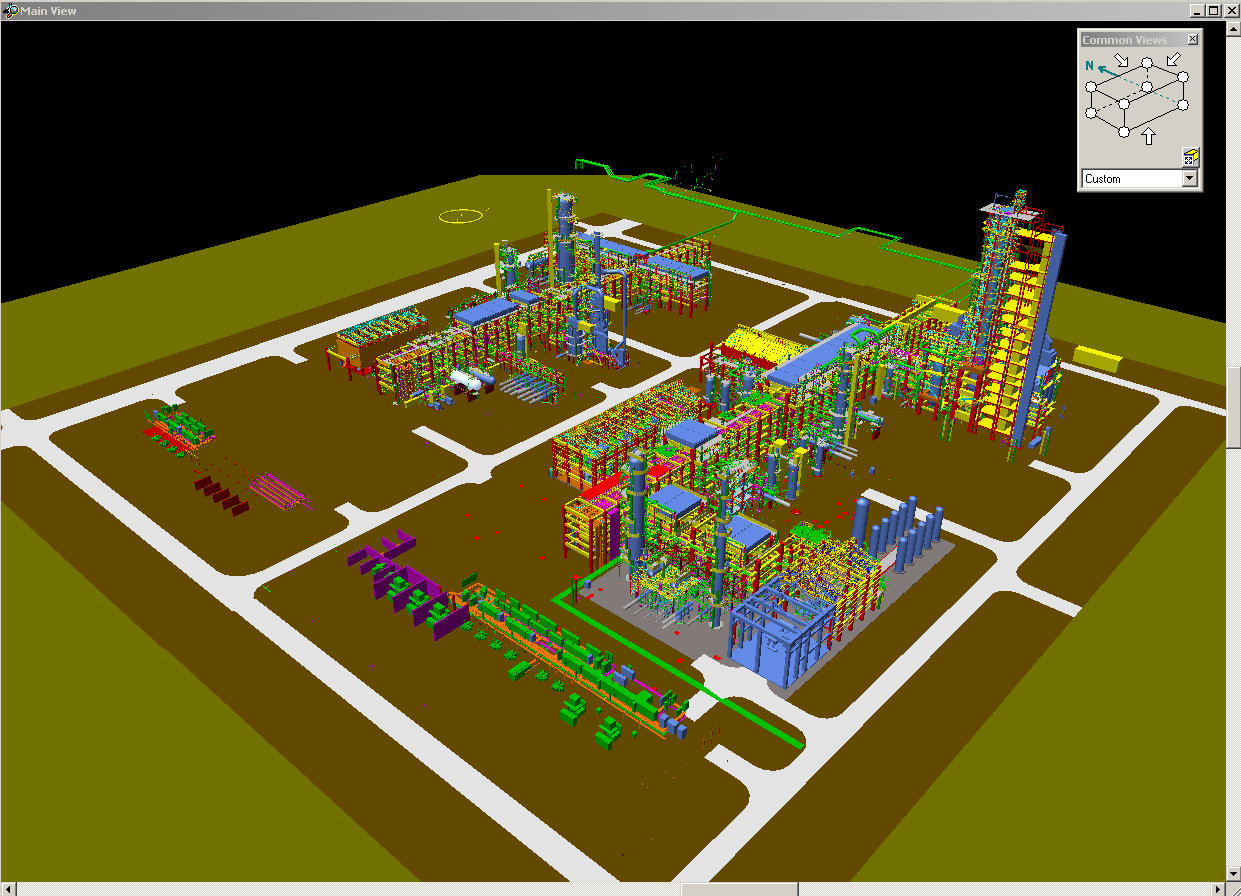This screenshot has width=1241, height=896.
Task: Close the Common Views panel
Action: 1192,40
